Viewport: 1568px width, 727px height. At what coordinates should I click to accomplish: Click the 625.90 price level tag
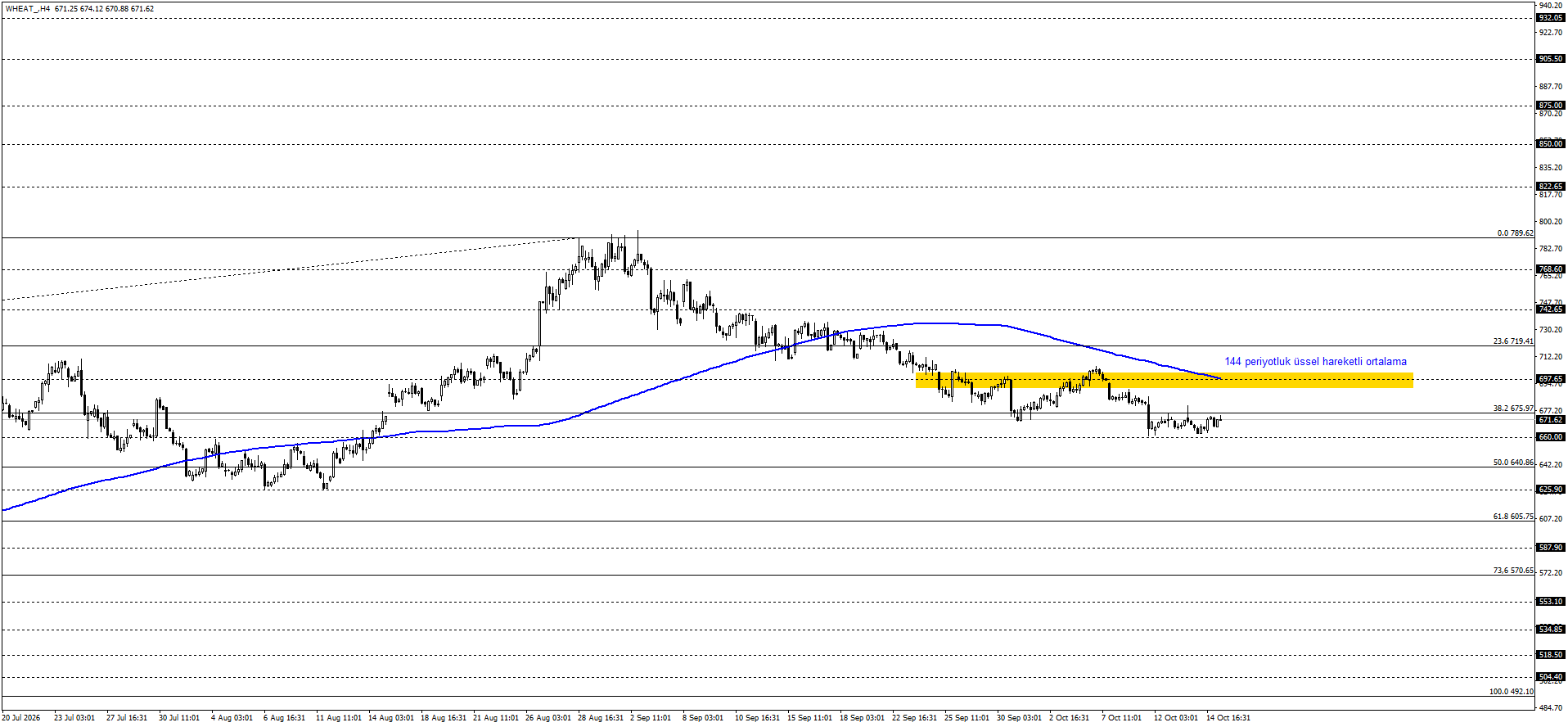pos(1551,490)
